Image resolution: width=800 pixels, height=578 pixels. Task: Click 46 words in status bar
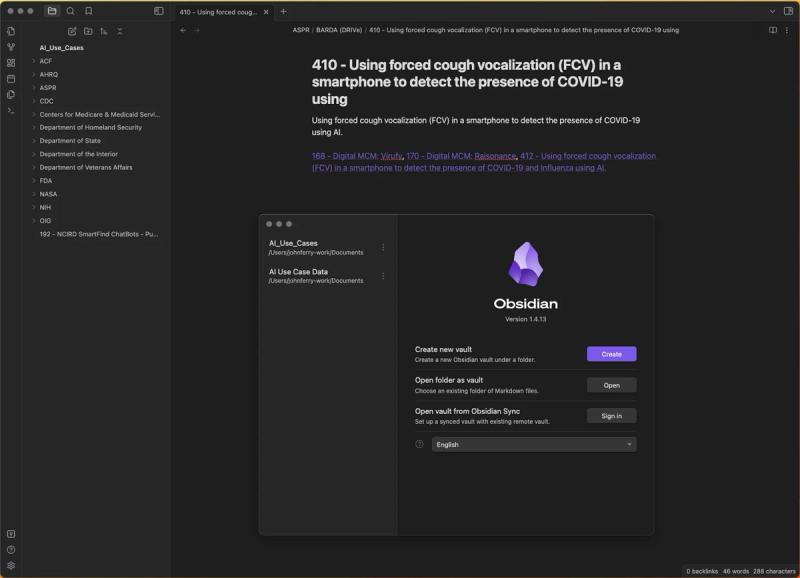[x=736, y=571]
